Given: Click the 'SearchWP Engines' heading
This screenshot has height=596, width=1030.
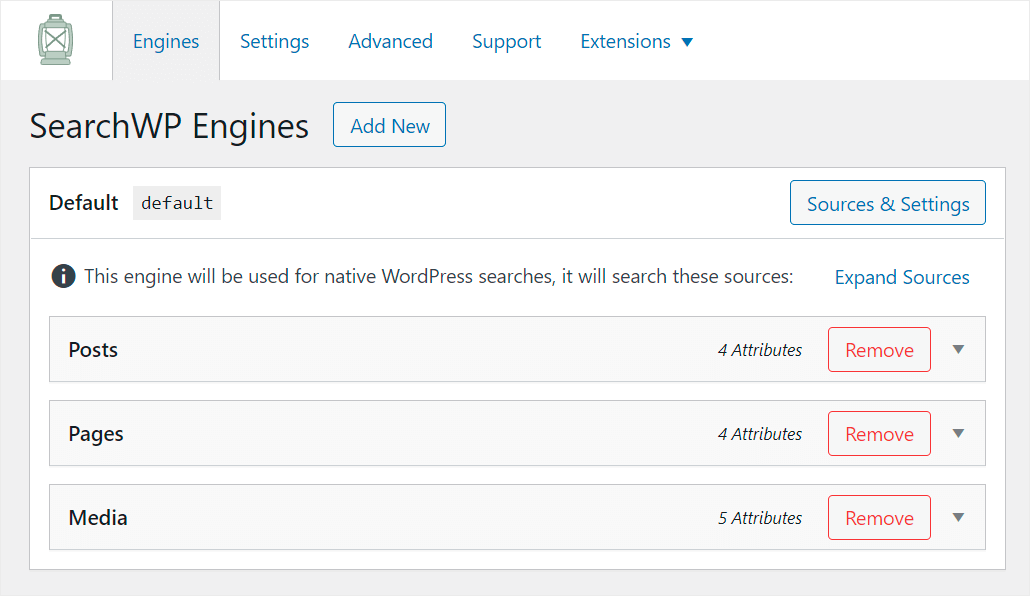Looking at the screenshot, I should (169, 126).
